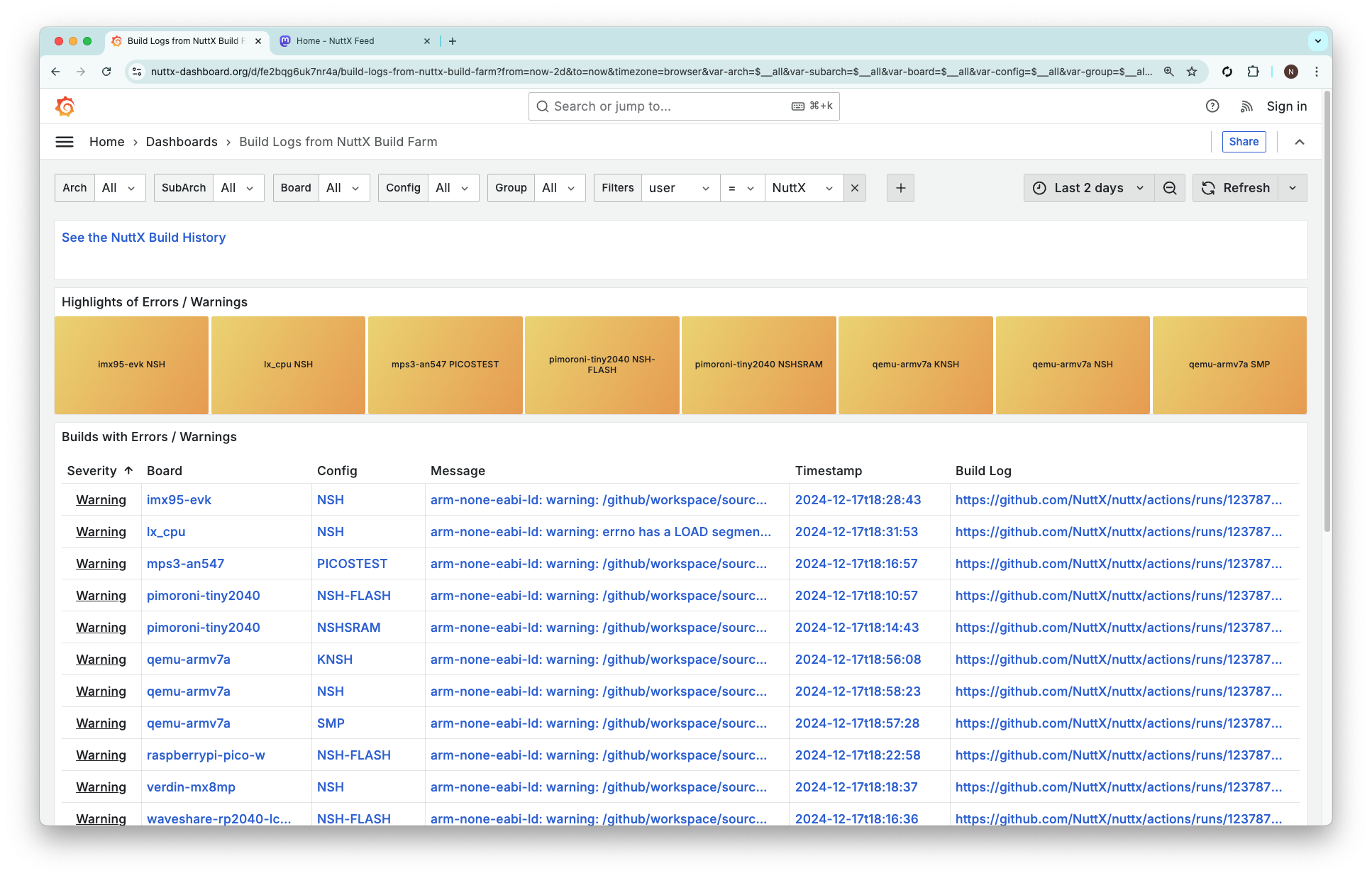Open the hamburger navigation menu

(65, 142)
